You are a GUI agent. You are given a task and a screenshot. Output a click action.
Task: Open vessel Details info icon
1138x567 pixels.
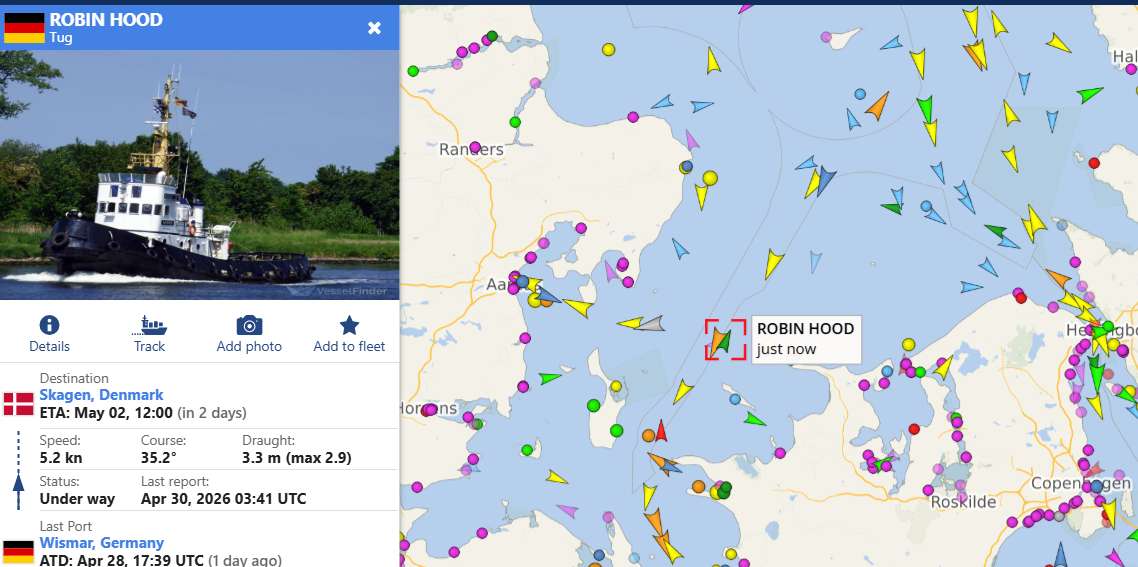click(x=49, y=325)
